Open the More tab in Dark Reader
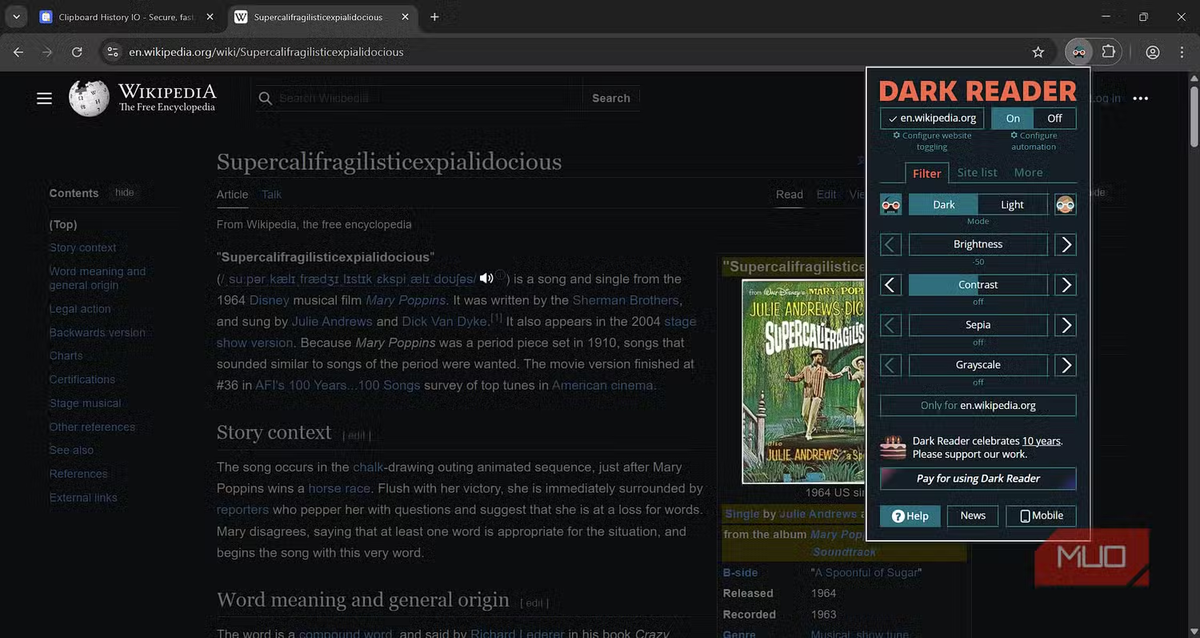 click(x=1028, y=173)
